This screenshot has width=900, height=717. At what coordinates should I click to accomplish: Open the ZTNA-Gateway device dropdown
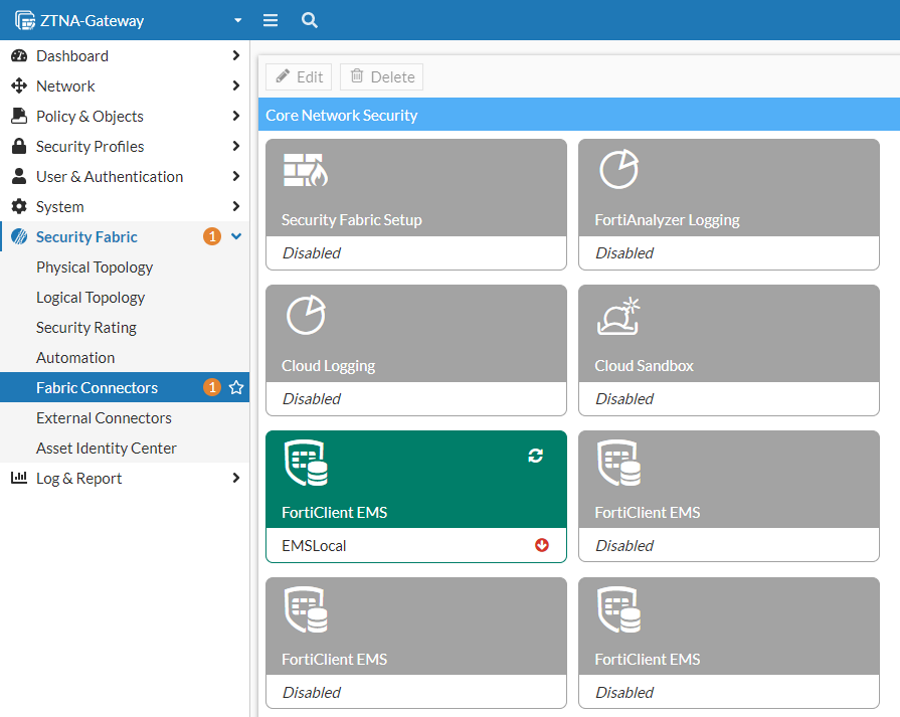(236, 19)
